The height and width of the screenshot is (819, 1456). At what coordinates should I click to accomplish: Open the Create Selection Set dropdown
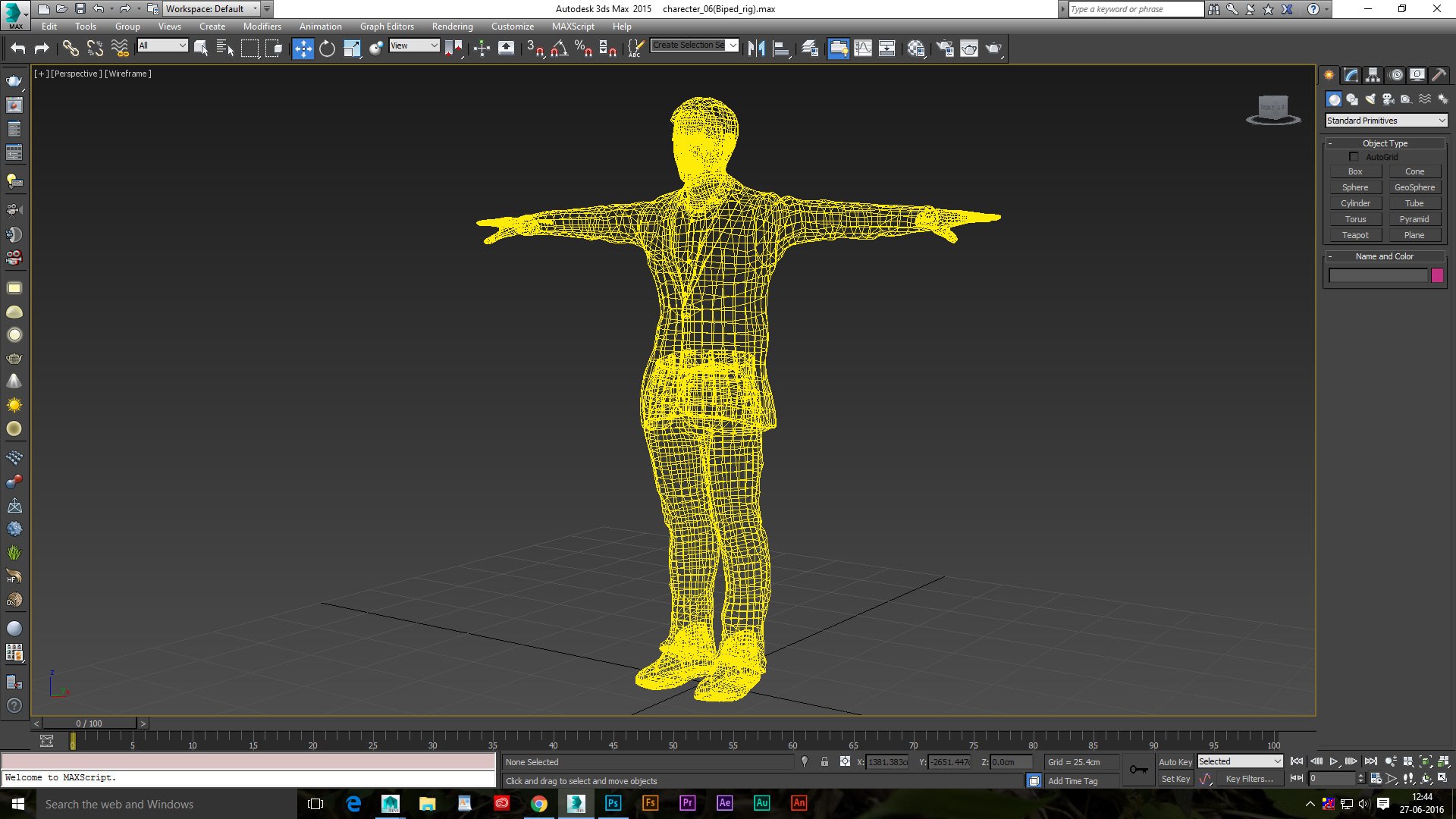tap(694, 45)
